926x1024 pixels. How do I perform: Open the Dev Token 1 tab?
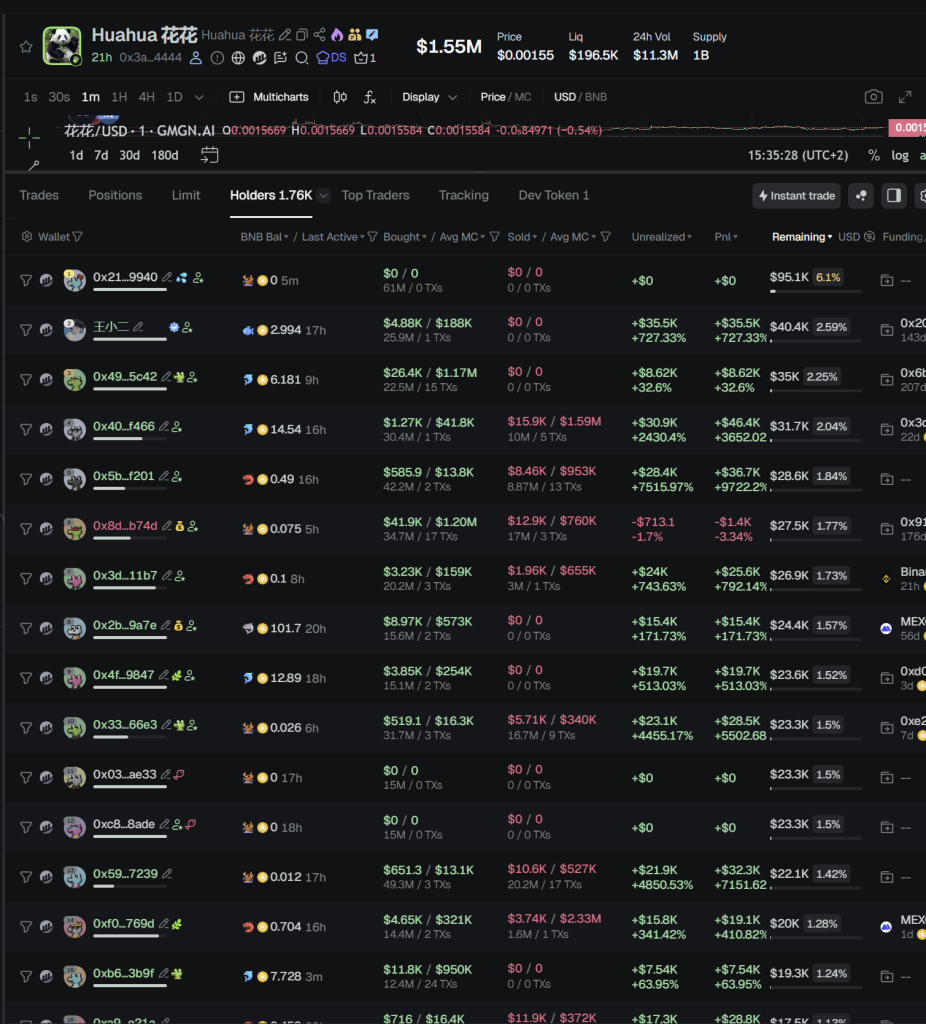point(553,196)
